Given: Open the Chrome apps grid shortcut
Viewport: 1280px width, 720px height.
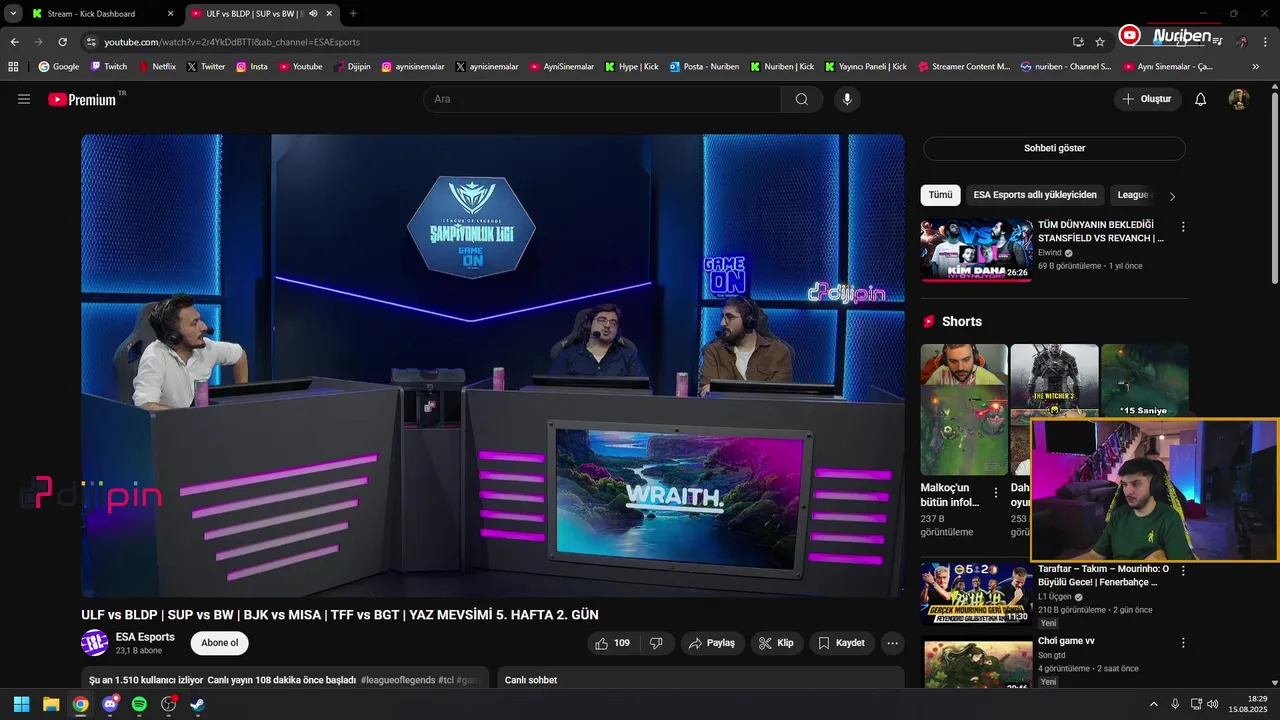Looking at the screenshot, I should coord(13,67).
